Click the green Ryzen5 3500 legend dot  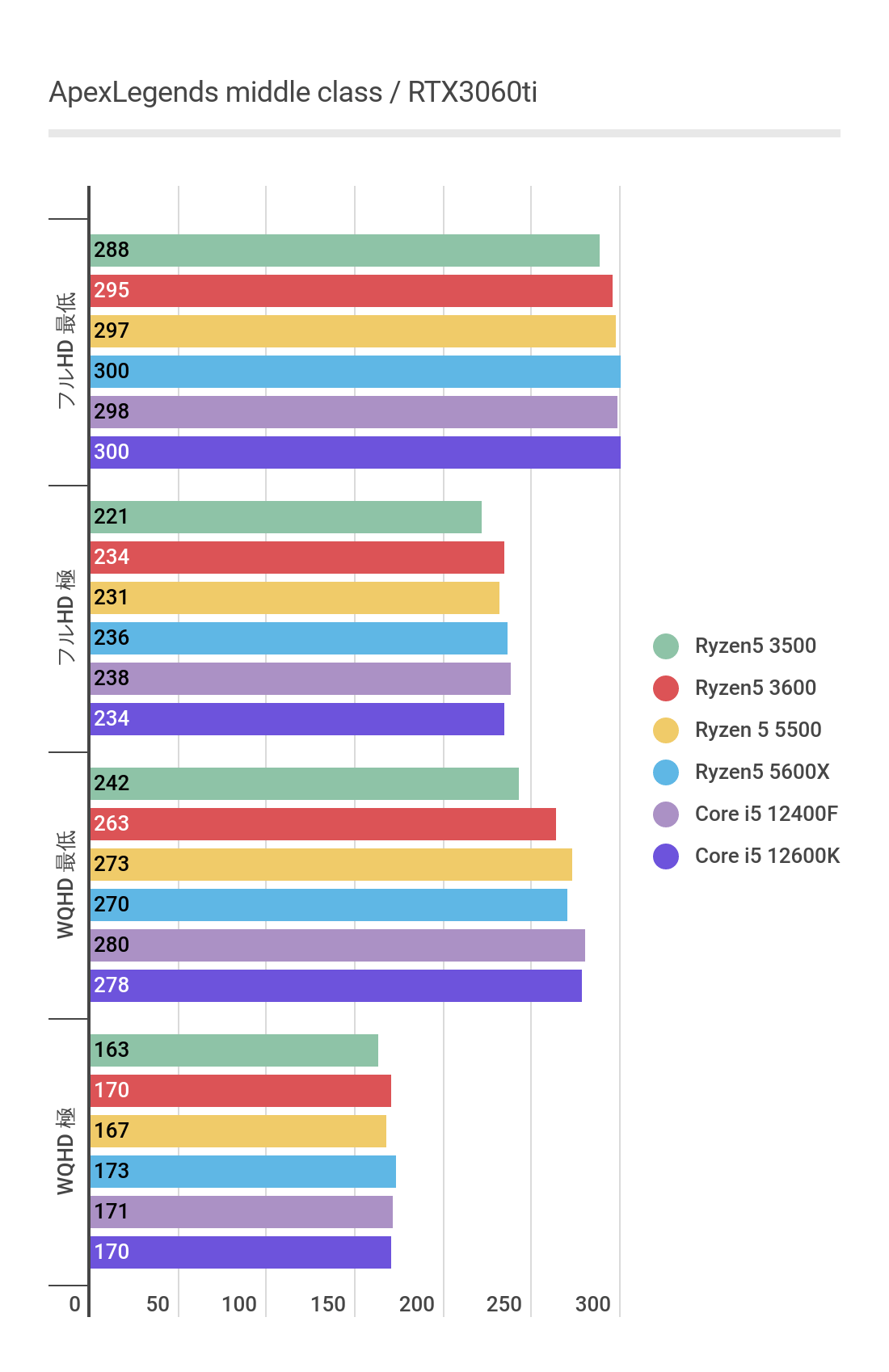pos(665,646)
